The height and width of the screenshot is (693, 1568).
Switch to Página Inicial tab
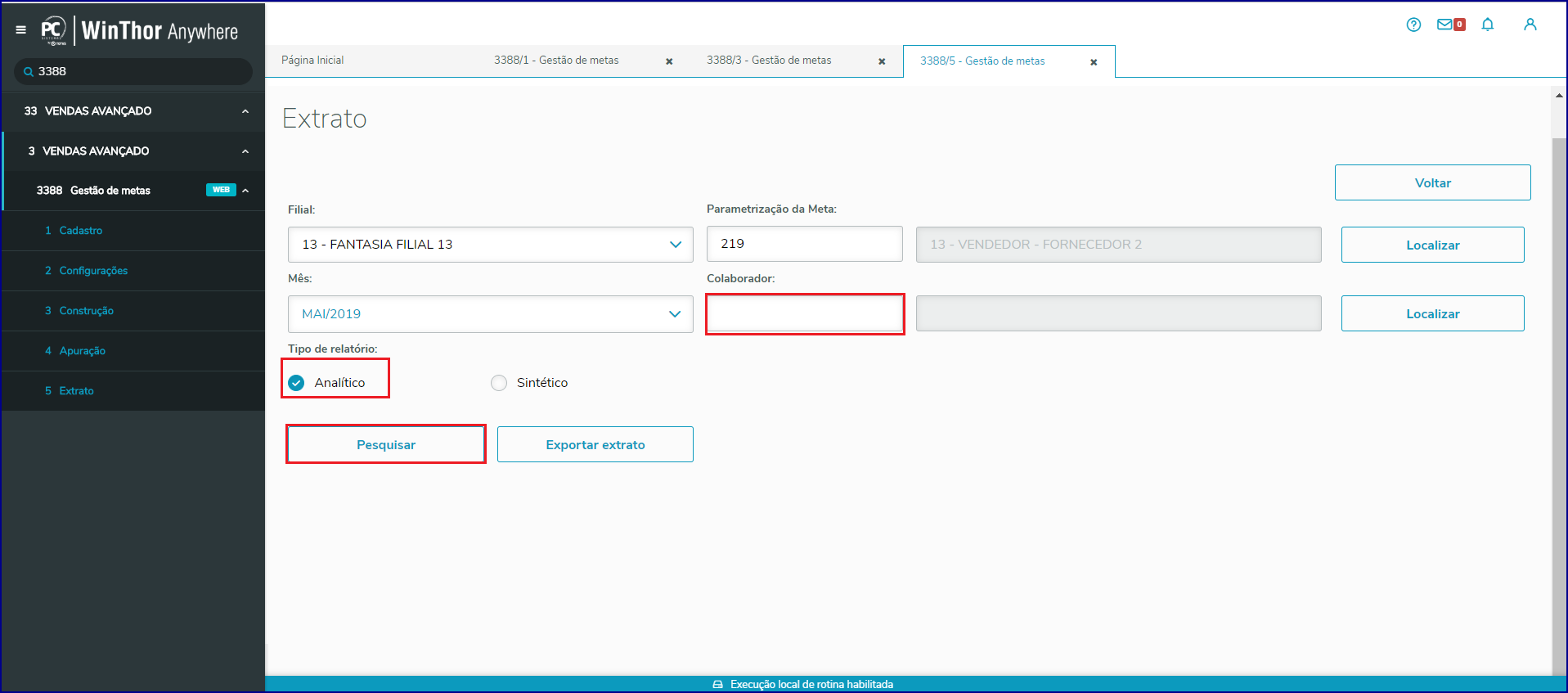coord(312,61)
